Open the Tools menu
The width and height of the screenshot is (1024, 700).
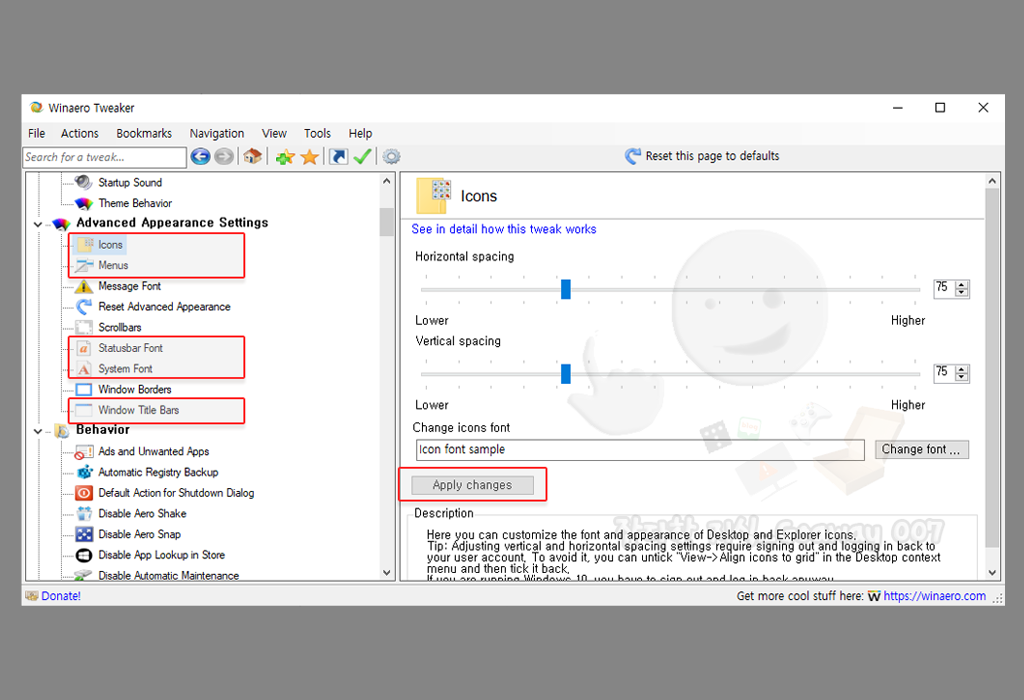(x=317, y=133)
